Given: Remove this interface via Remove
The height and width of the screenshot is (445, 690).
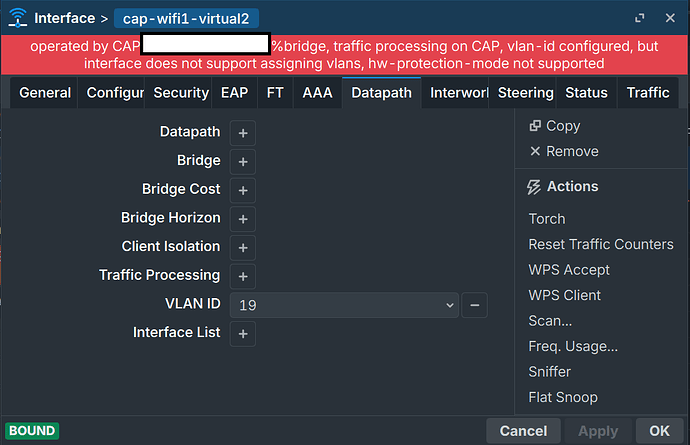Looking at the screenshot, I should [564, 151].
